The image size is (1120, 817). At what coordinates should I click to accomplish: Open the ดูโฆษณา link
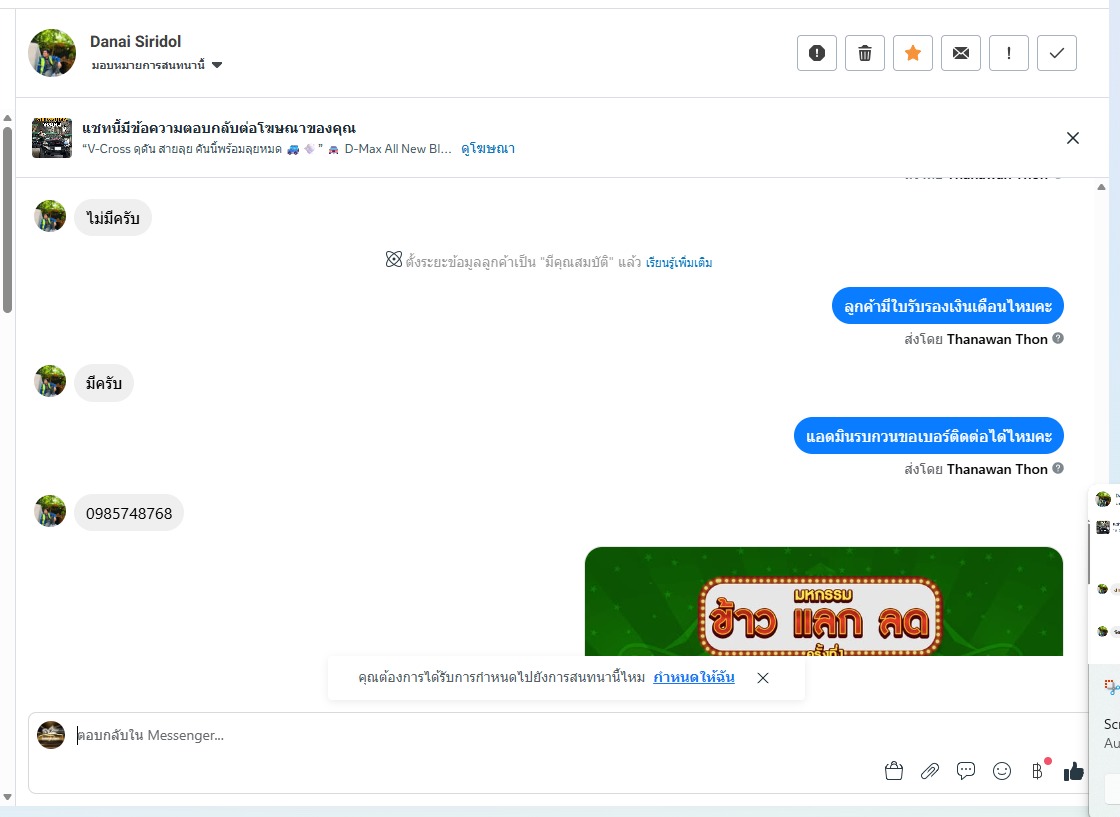(488, 149)
